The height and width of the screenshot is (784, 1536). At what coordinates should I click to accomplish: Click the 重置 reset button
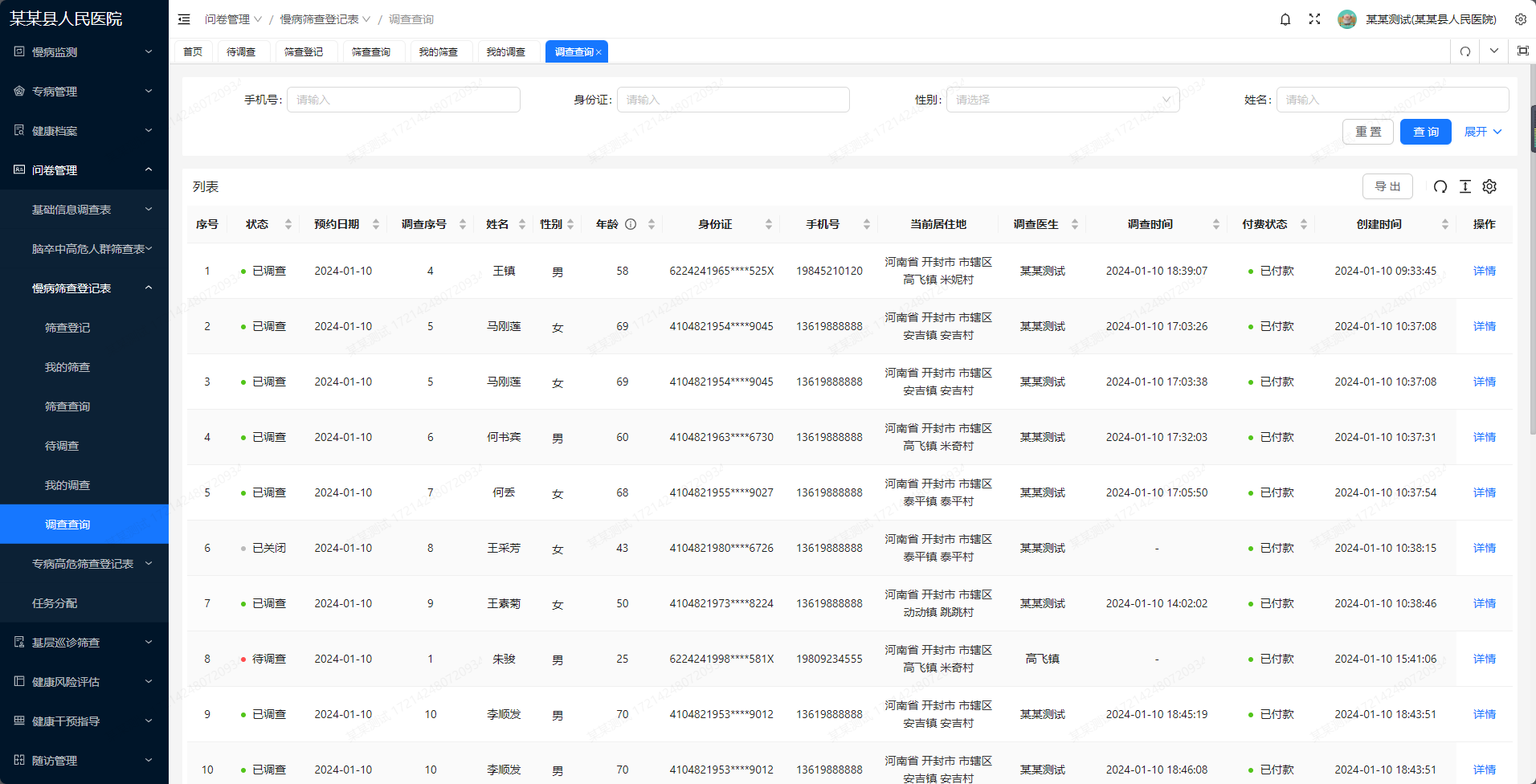(1368, 132)
